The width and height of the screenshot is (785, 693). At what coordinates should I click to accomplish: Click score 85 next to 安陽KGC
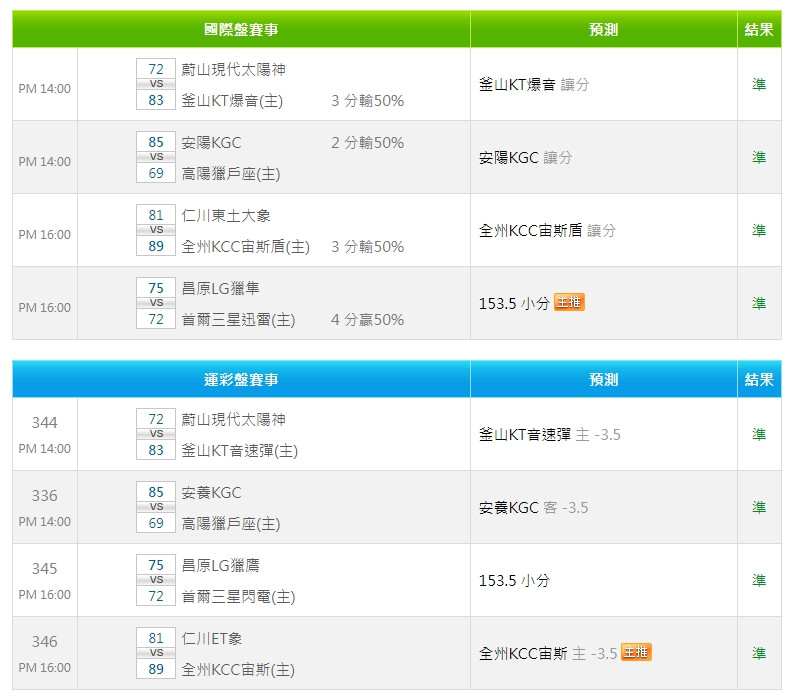pos(156,142)
